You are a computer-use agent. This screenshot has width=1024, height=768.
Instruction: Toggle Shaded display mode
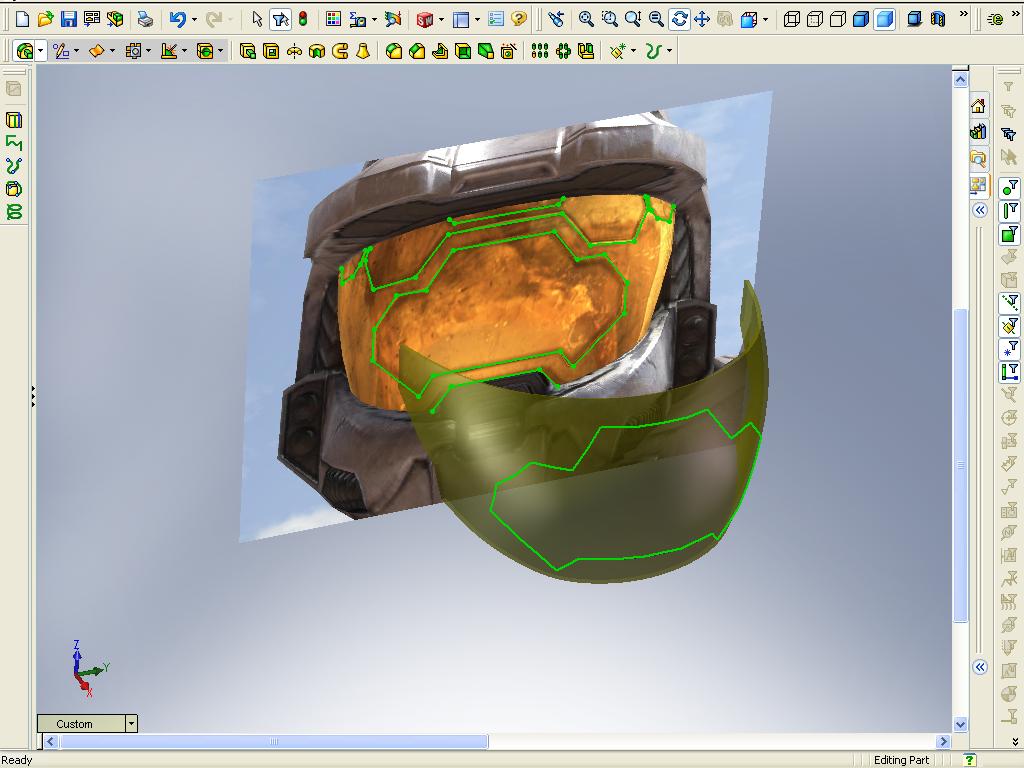[884, 19]
